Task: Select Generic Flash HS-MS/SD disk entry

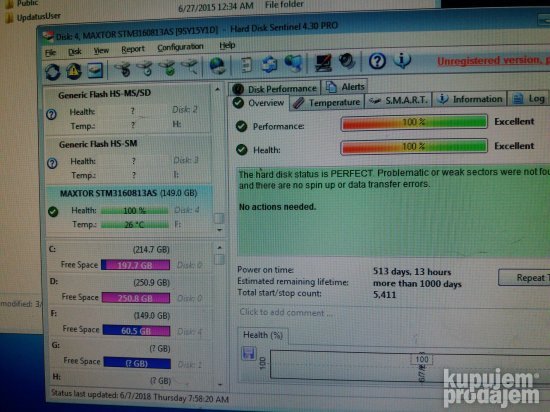Action: (129, 109)
